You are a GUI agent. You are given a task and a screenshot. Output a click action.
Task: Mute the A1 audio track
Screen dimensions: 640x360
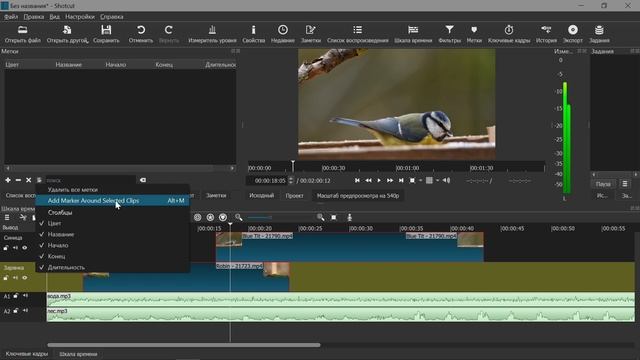click(x=25, y=296)
